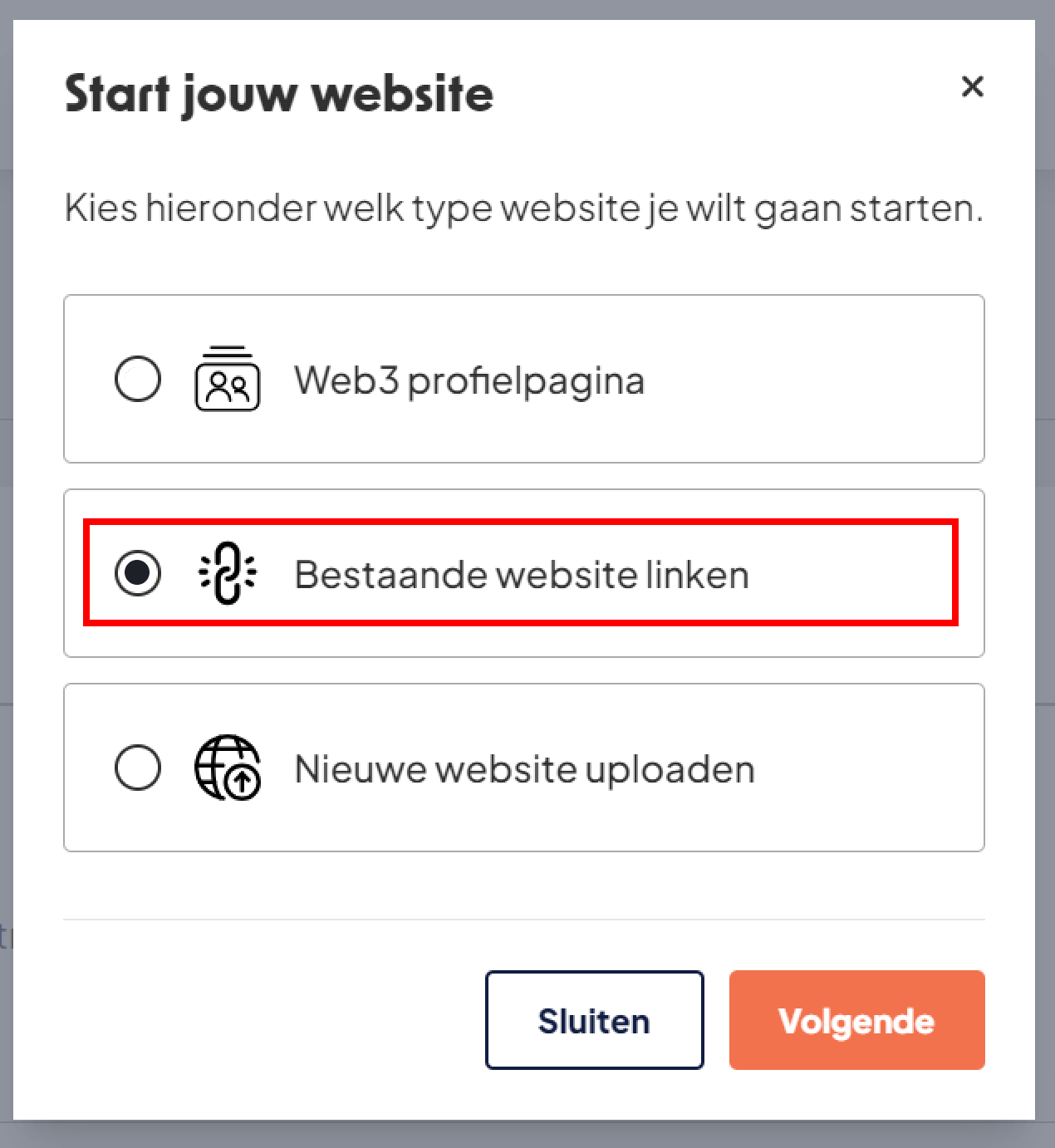Click the chain link icon
This screenshot has height=1148, width=1055.
(x=227, y=573)
